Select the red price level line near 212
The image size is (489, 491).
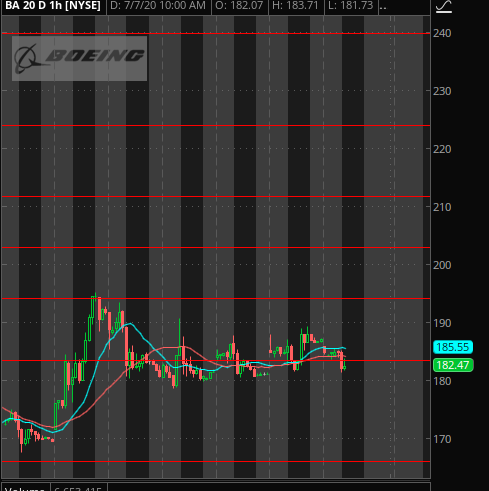[x=216, y=197]
